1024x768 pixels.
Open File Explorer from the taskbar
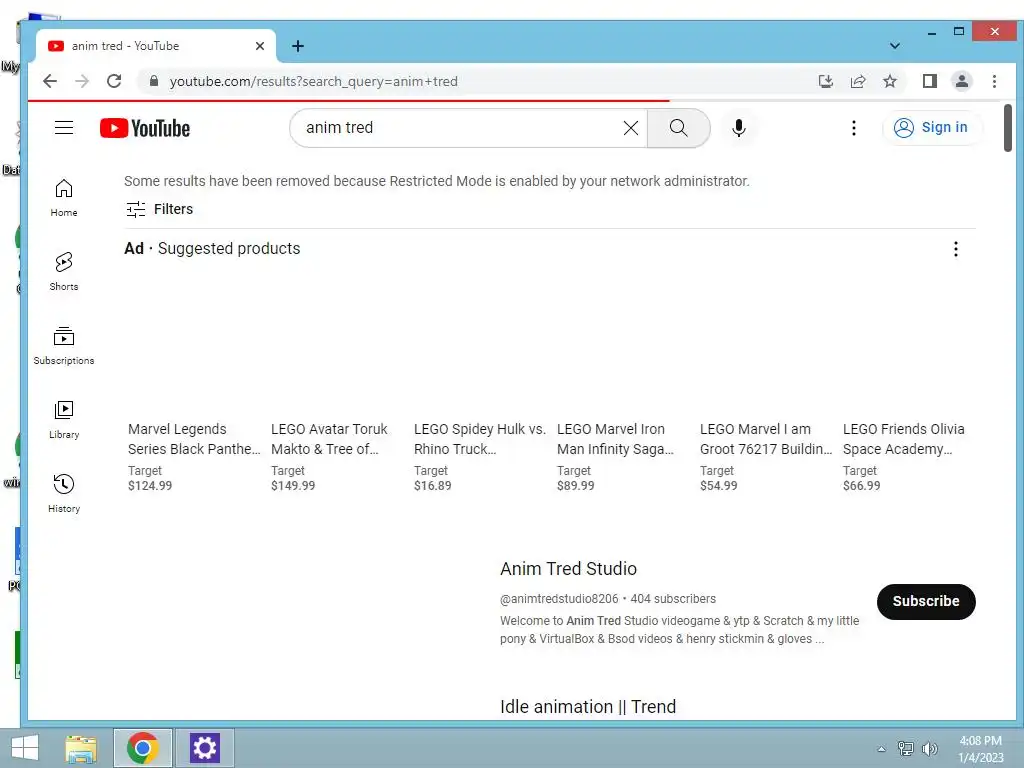pos(81,748)
